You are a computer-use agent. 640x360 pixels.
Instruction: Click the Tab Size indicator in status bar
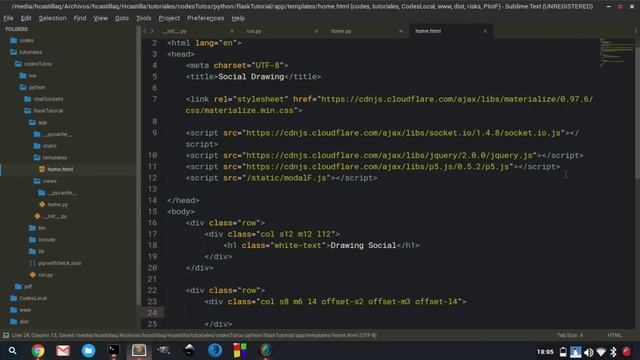point(570,335)
